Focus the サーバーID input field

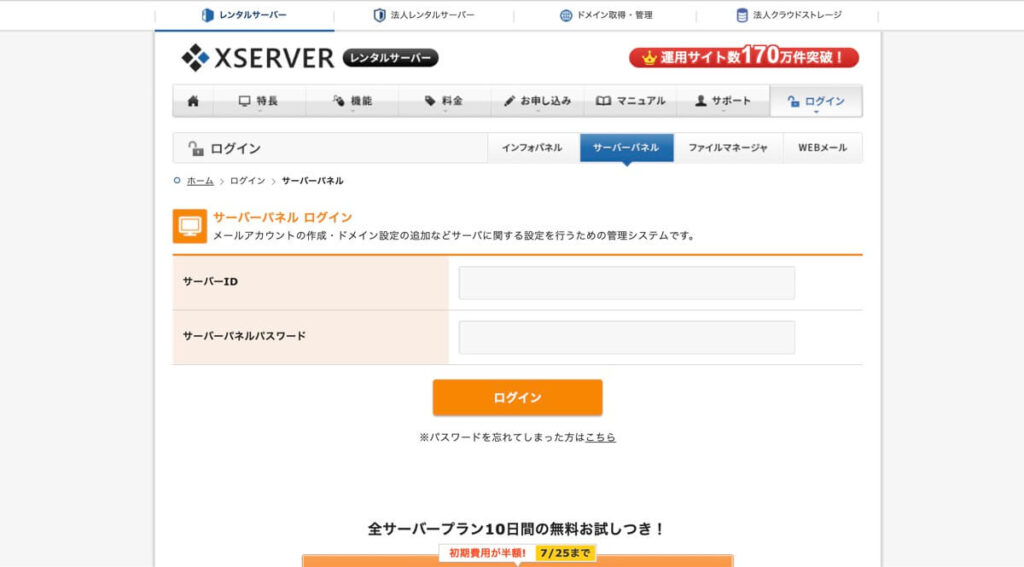click(626, 283)
